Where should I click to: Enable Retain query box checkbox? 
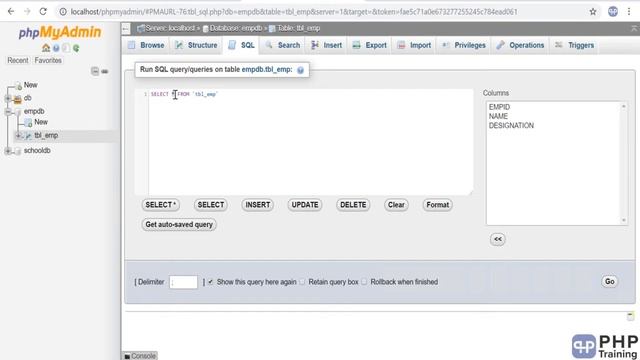[x=302, y=282]
